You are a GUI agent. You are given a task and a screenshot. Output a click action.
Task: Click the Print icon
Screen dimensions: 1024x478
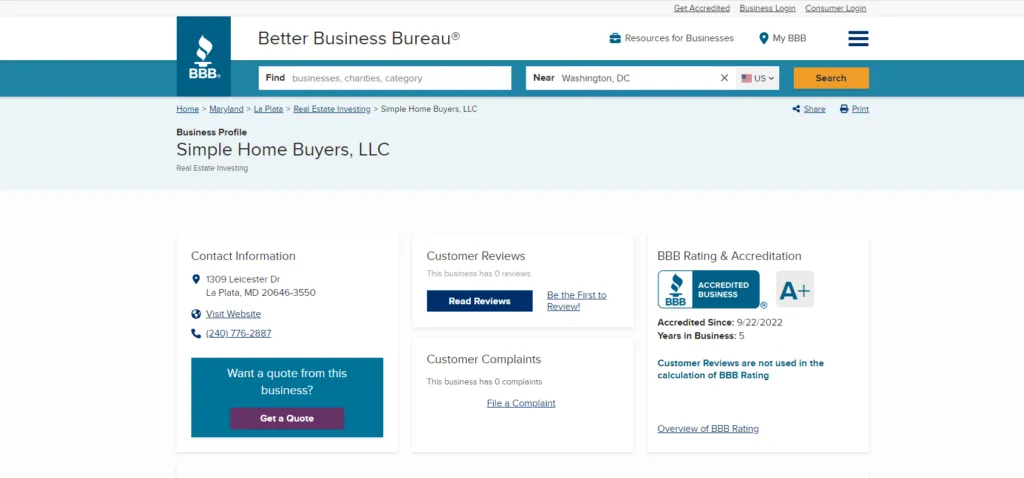tap(844, 109)
